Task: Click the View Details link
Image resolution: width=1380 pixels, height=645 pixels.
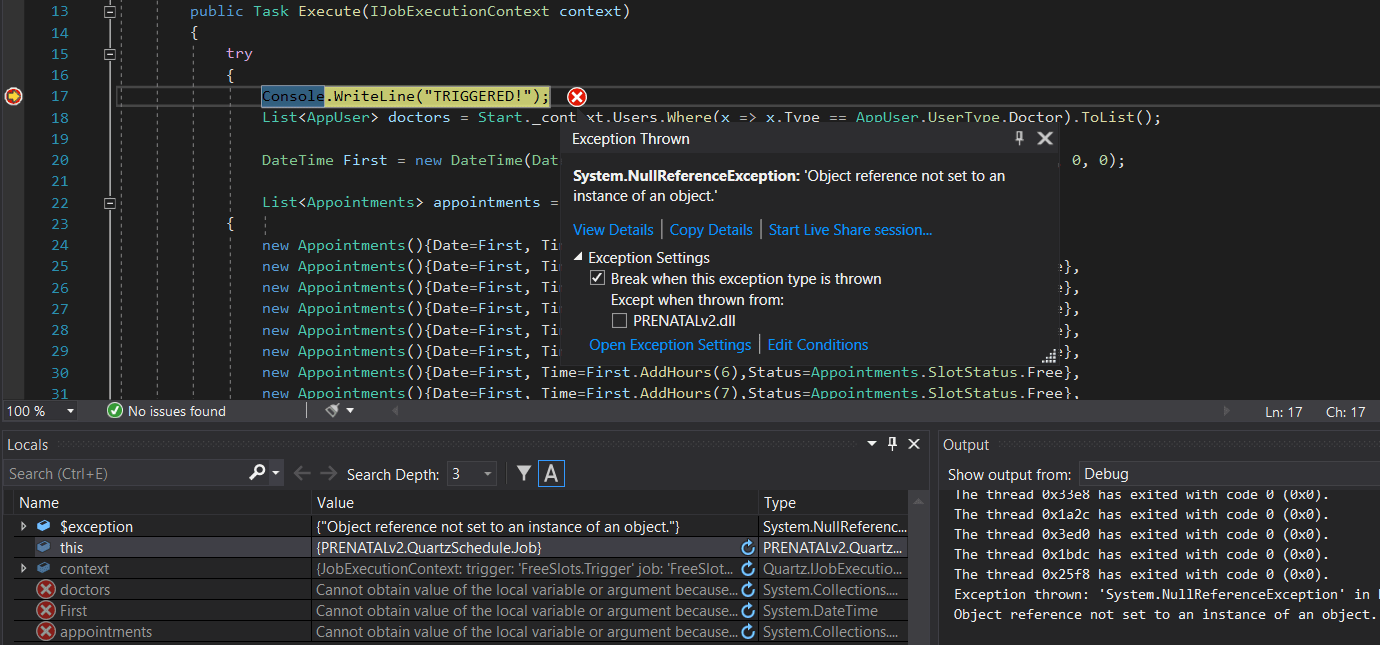Action: click(613, 230)
